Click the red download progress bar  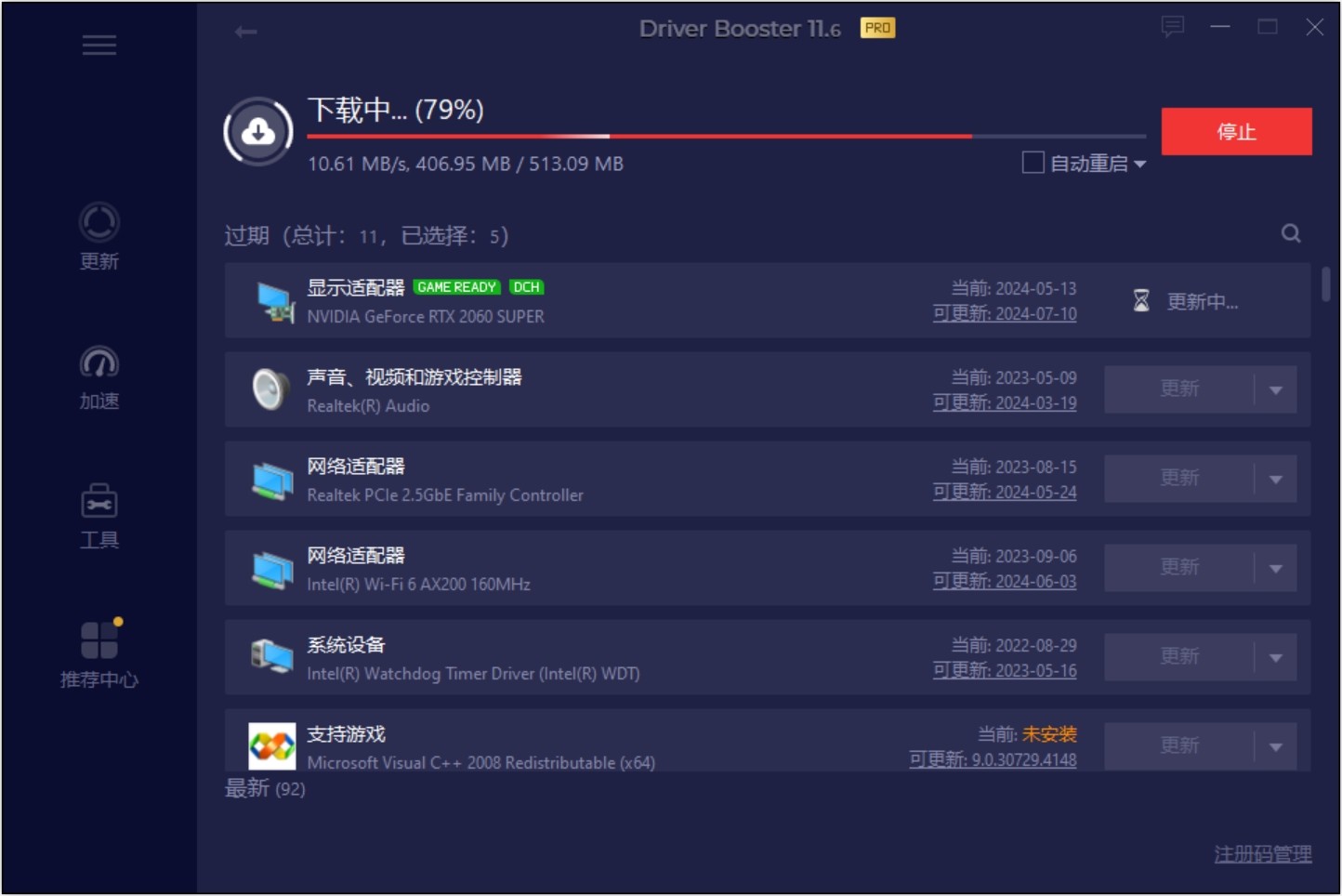[x=727, y=137]
